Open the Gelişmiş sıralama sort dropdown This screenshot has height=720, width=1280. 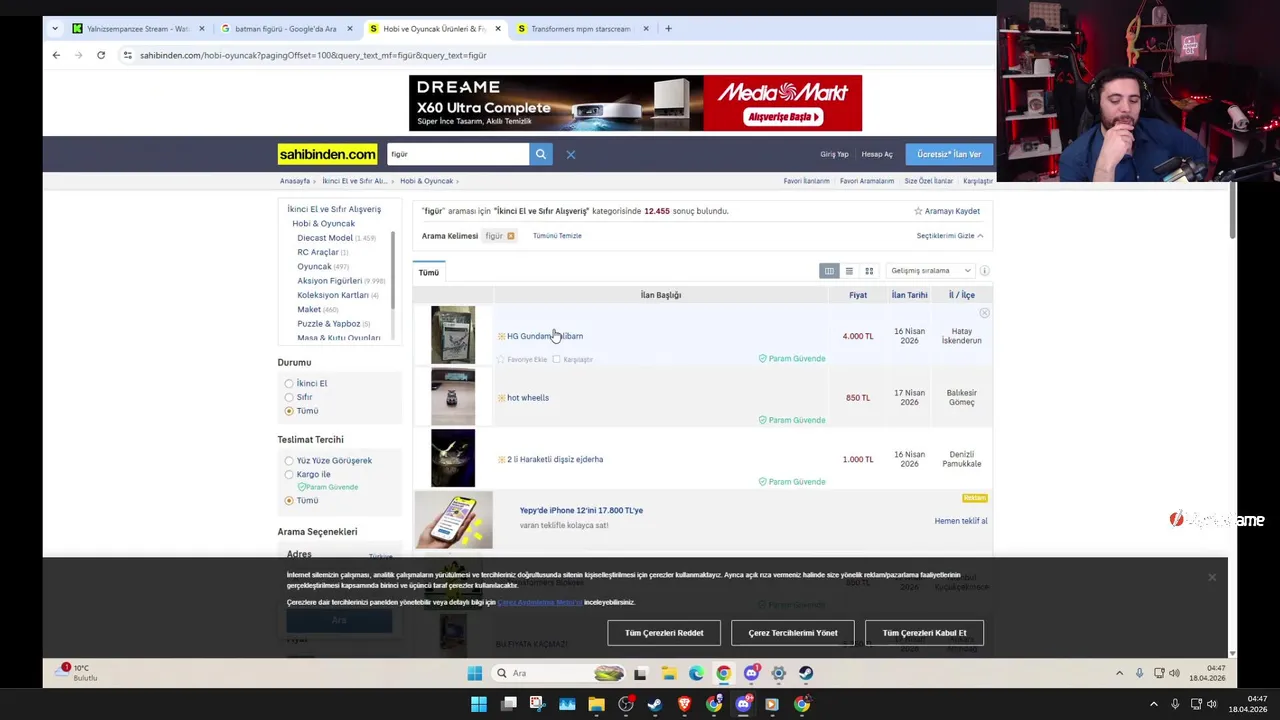point(931,271)
